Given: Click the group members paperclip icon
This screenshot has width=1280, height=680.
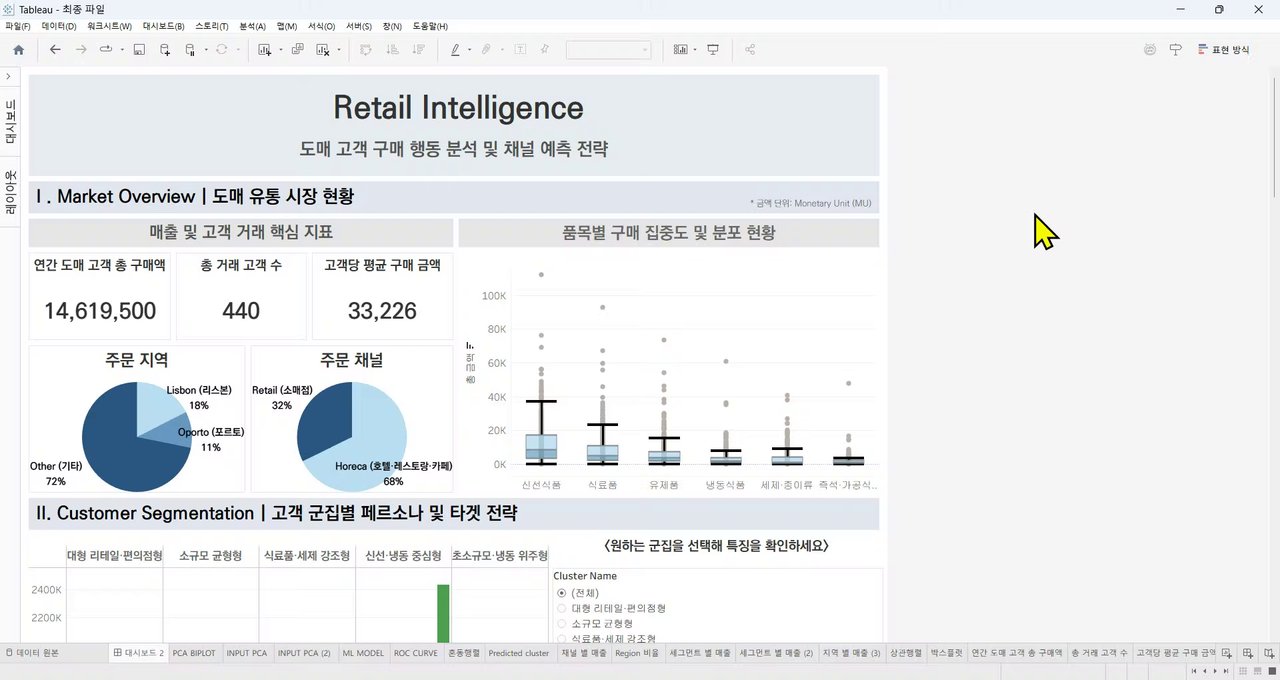Looking at the screenshot, I should click(486, 49).
